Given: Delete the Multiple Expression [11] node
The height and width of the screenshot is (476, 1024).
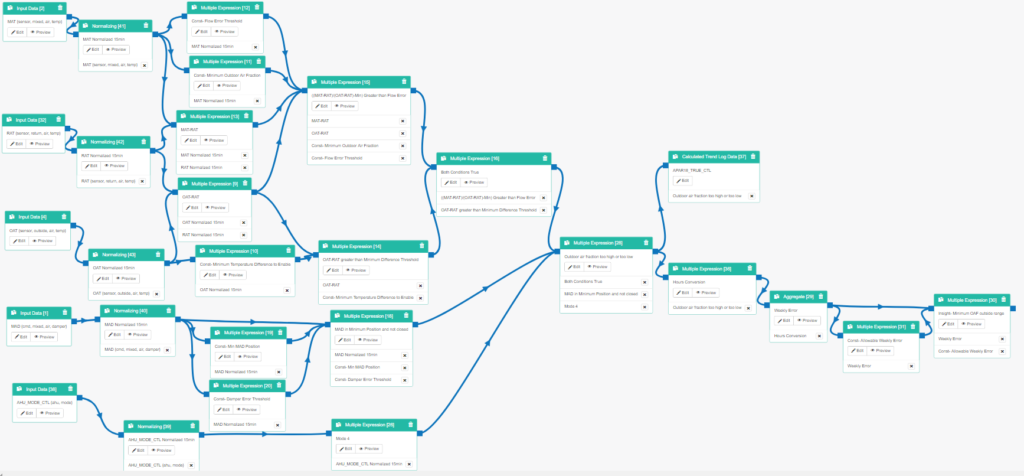Looking at the screenshot, I should point(259,61).
